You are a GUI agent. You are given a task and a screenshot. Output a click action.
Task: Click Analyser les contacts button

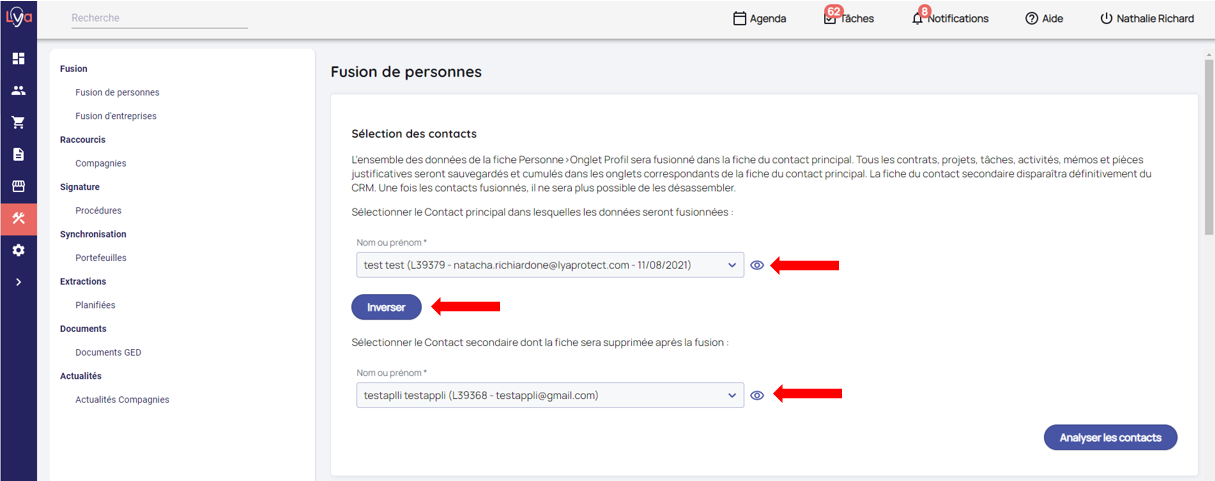[1110, 438]
